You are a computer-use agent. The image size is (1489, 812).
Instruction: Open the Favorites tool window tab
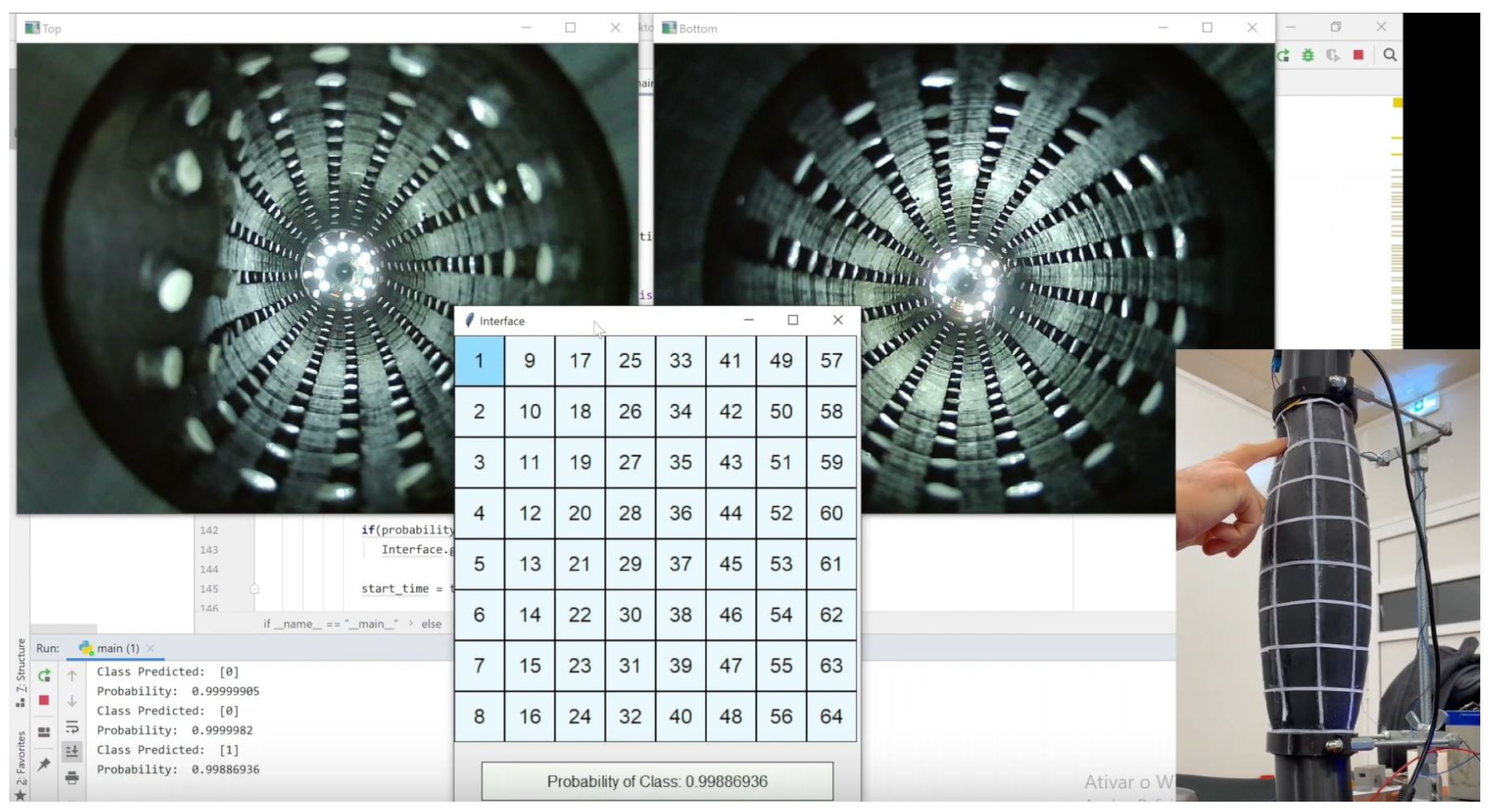coord(21,762)
